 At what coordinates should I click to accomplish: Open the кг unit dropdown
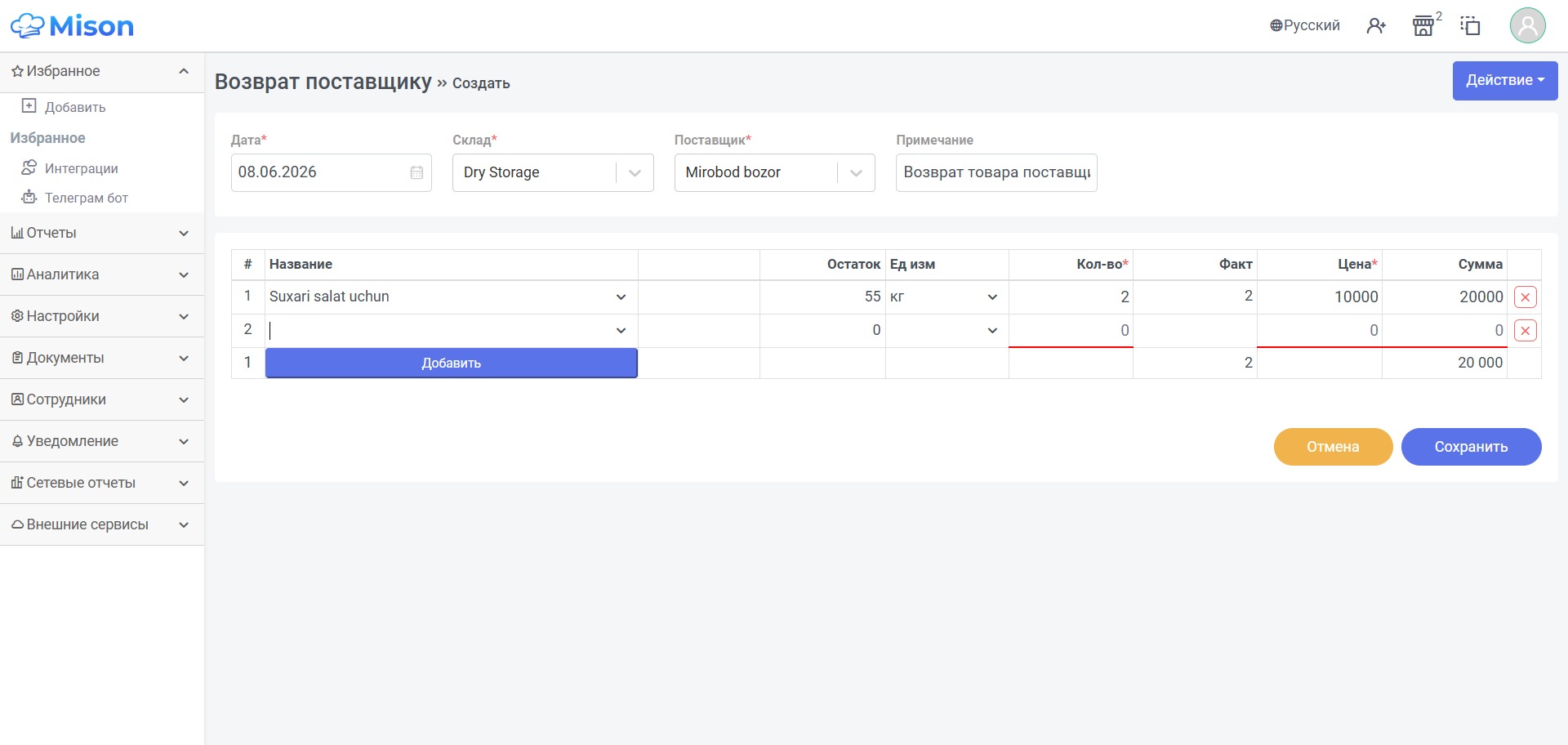[x=946, y=297]
